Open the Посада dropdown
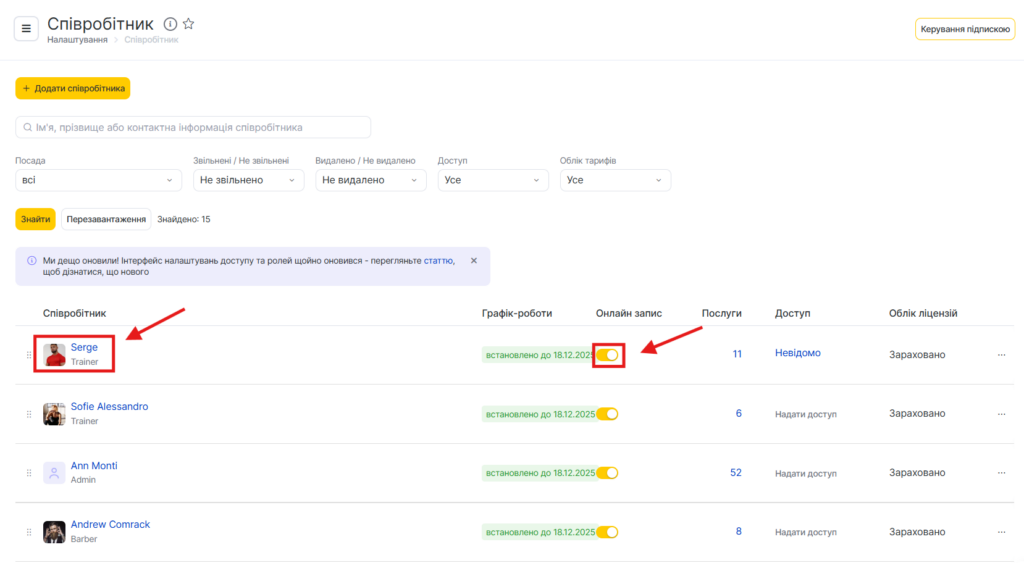Image resolution: width=1024 pixels, height=563 pixels. pyautogui.click(x=98, y=180)
